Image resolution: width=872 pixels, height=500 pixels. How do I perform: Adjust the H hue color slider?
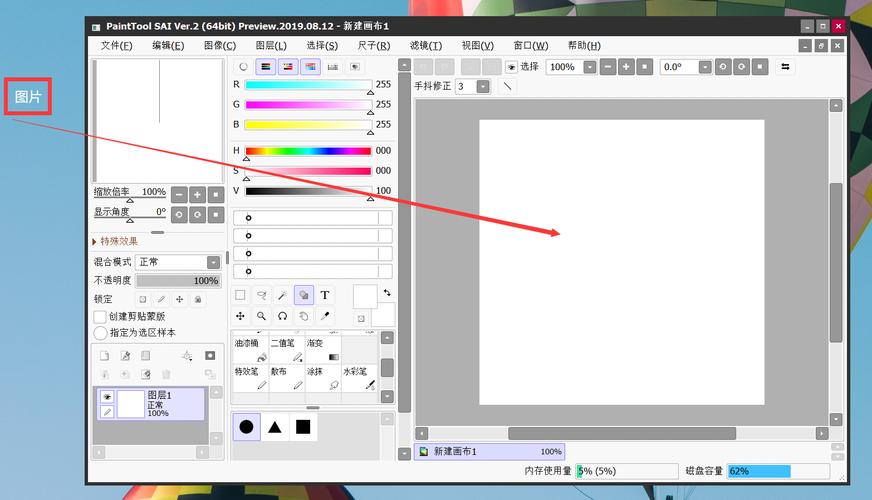(x=308, y=151)
